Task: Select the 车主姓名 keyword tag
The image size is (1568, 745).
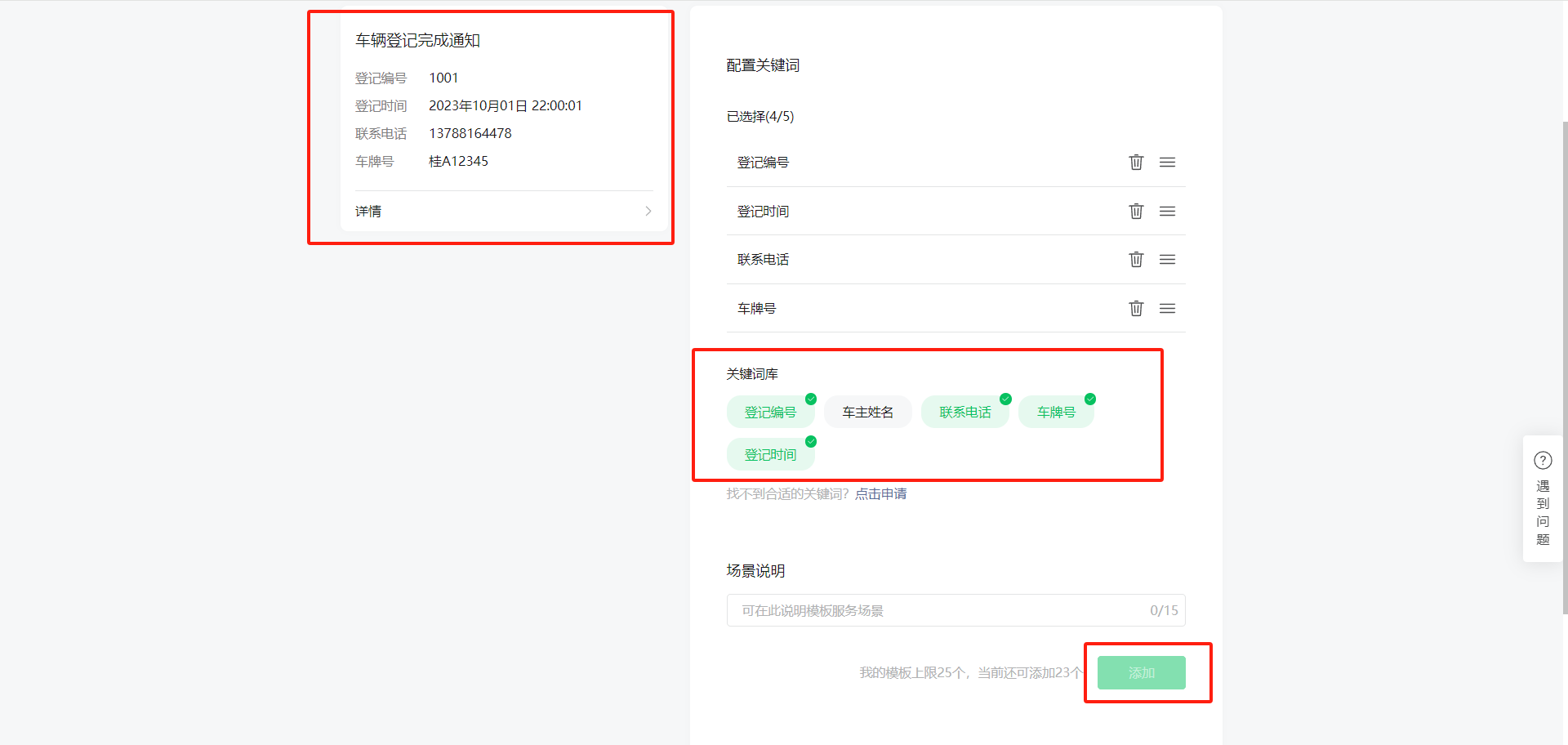Action: click(x=867, y=412)
